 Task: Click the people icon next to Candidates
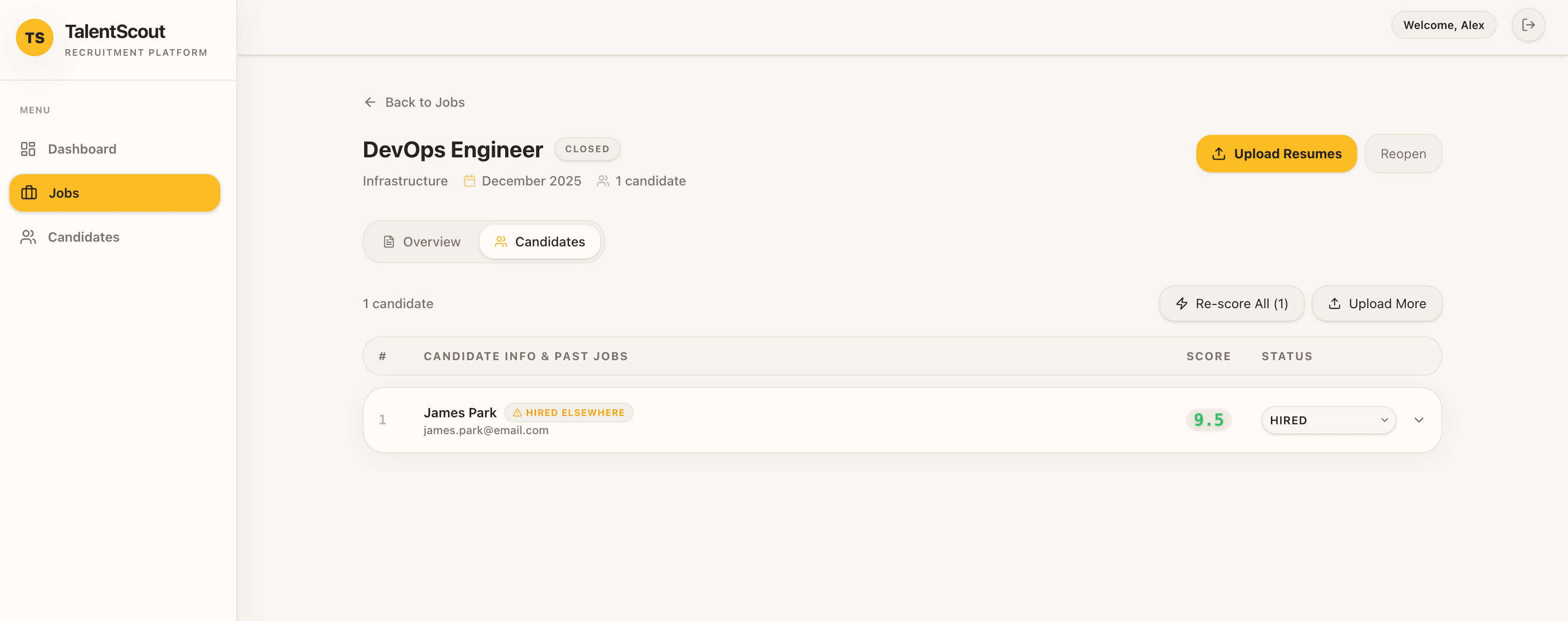[x=28, y=237]
